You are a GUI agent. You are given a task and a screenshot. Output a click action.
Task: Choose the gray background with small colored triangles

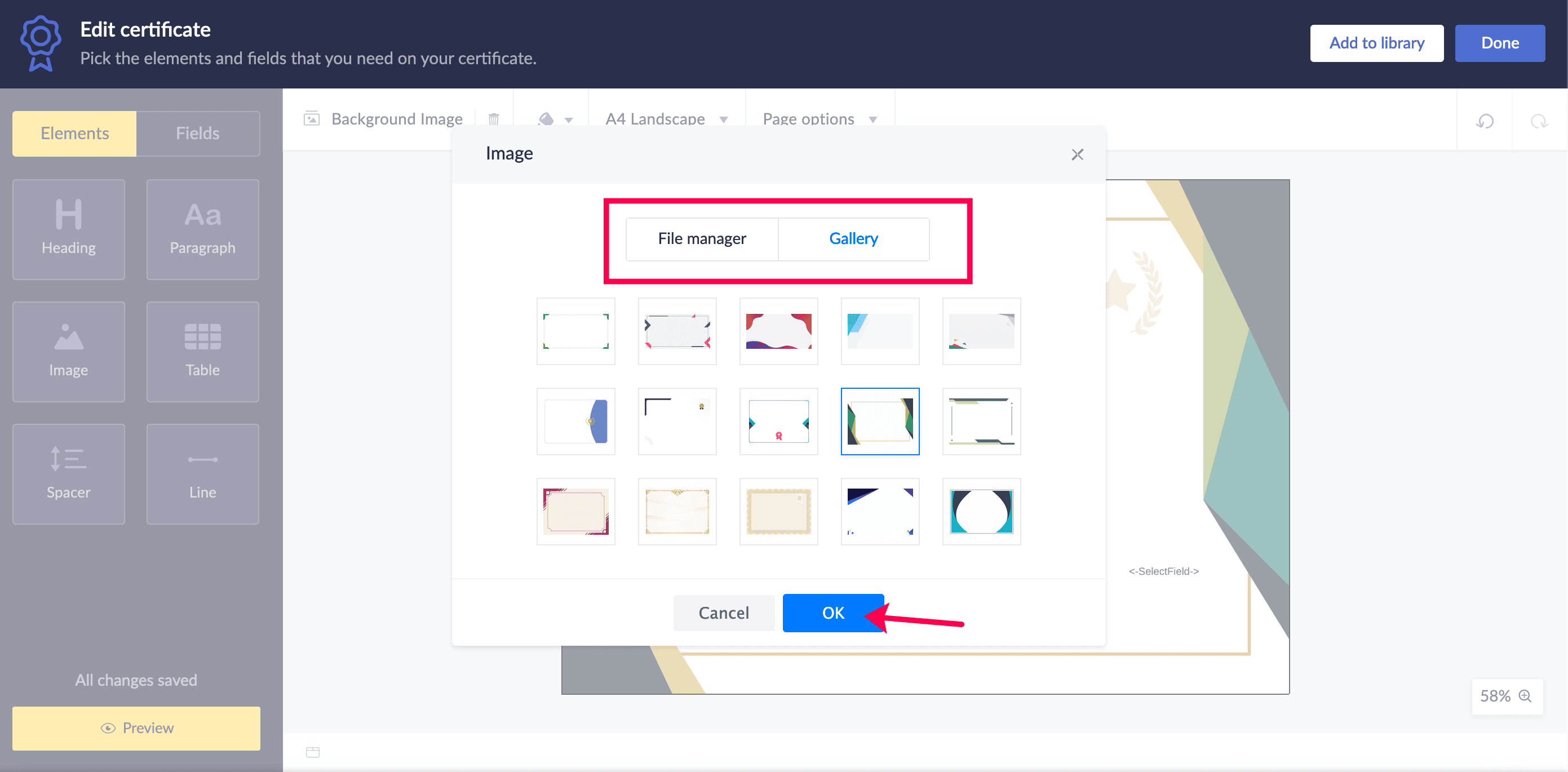click(x=982, y=331)
